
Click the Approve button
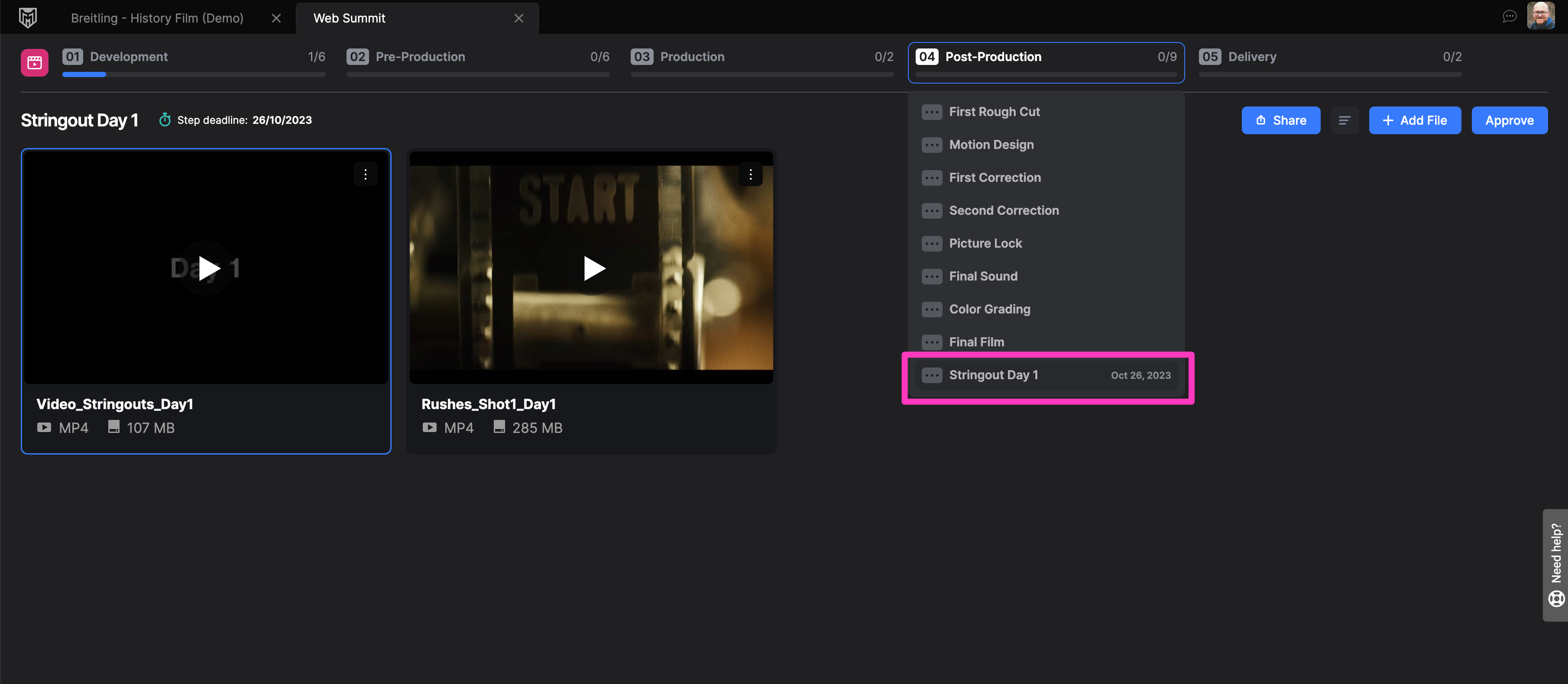click(1509, 120)
